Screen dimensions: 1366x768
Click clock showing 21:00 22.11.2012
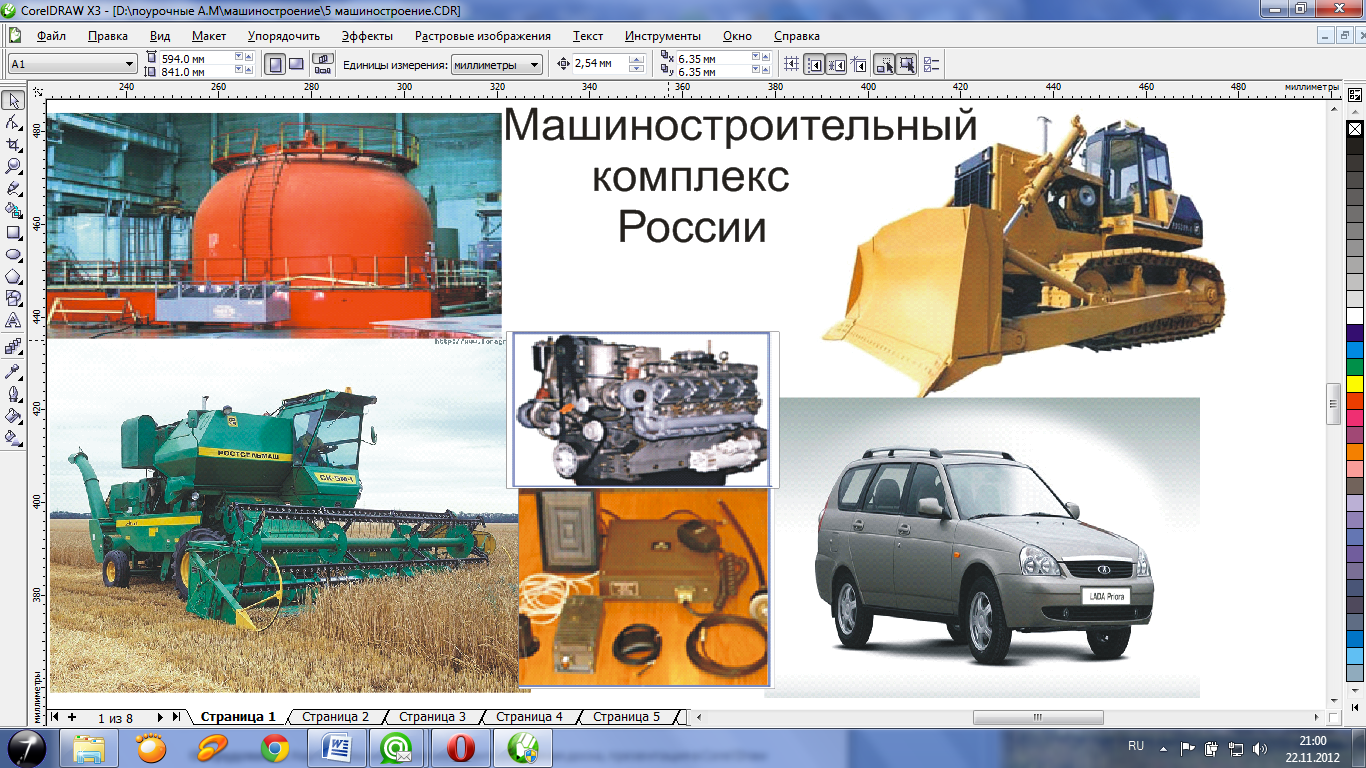click(1311, 747)
